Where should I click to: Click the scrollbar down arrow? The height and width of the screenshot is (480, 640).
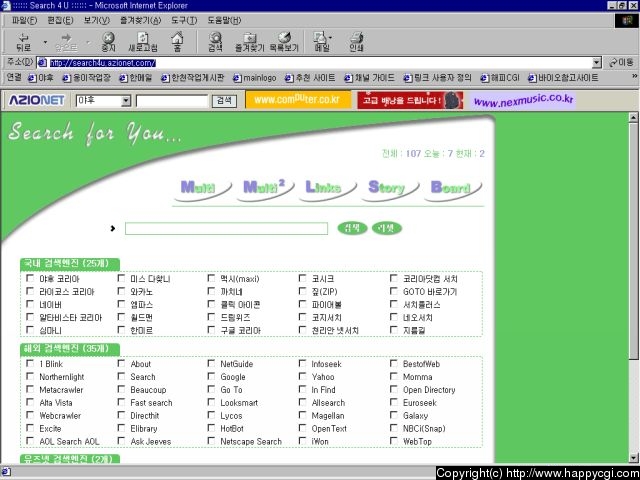point(633,458)
